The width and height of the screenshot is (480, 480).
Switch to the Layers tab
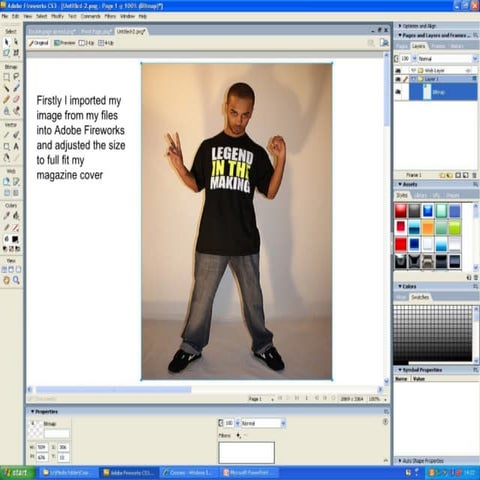click(418, 46)
